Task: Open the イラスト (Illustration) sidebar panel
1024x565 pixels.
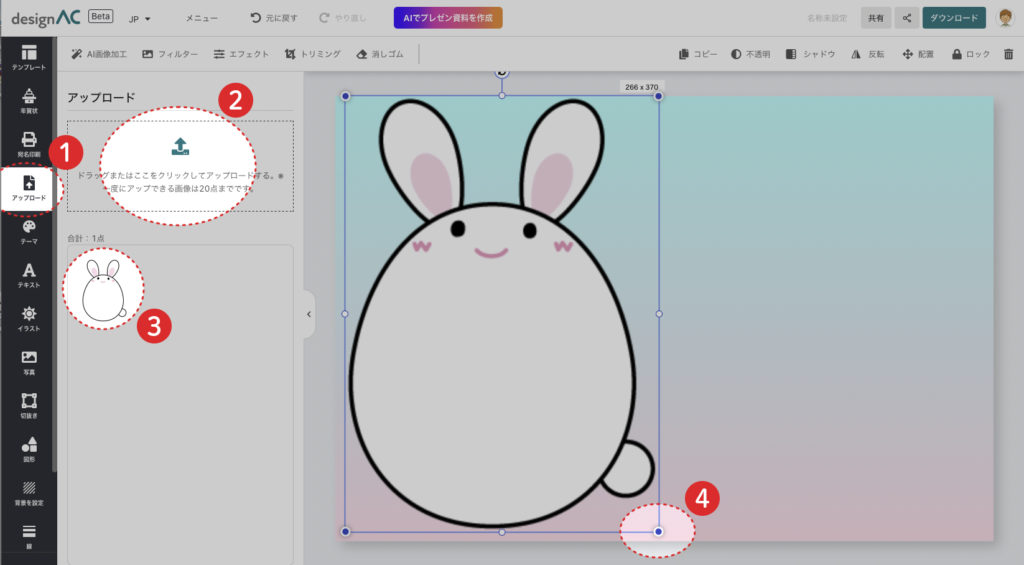Action: coord(28,319)
